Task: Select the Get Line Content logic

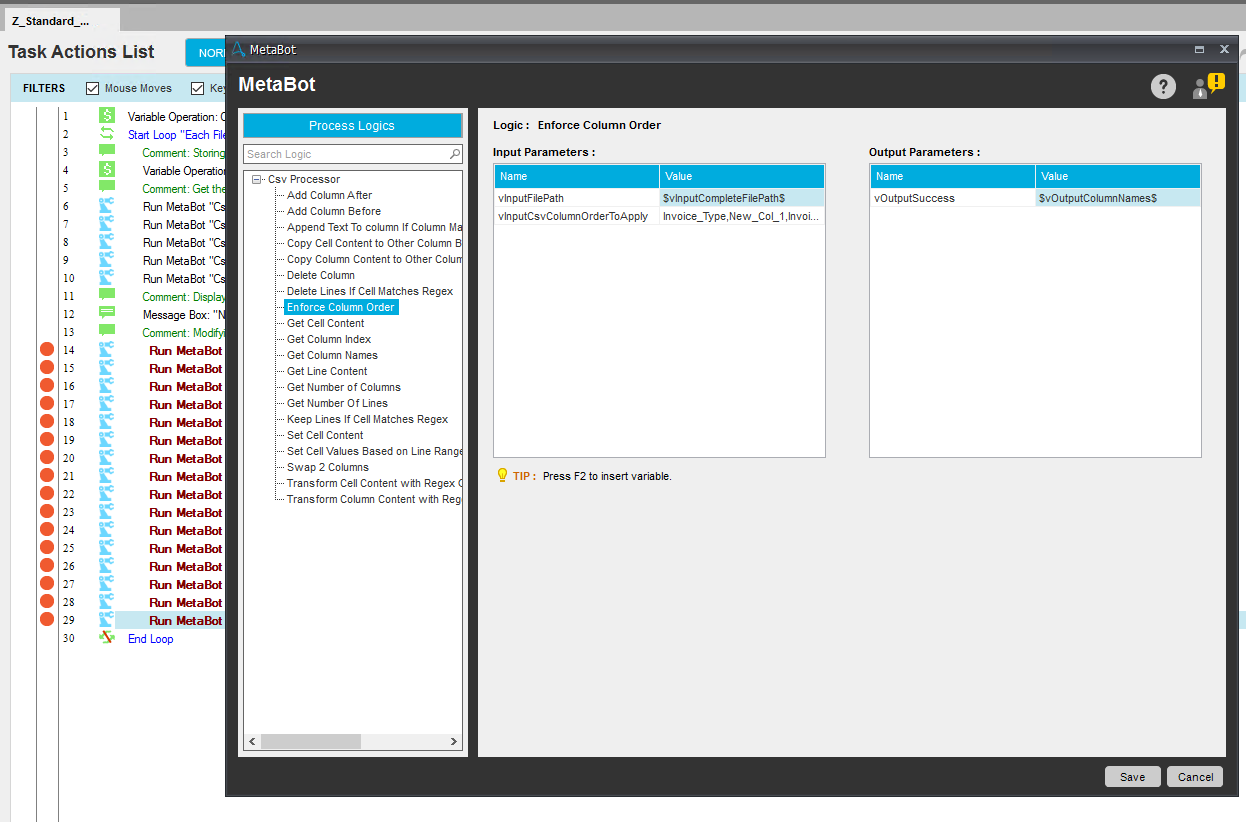Action: 327,371
